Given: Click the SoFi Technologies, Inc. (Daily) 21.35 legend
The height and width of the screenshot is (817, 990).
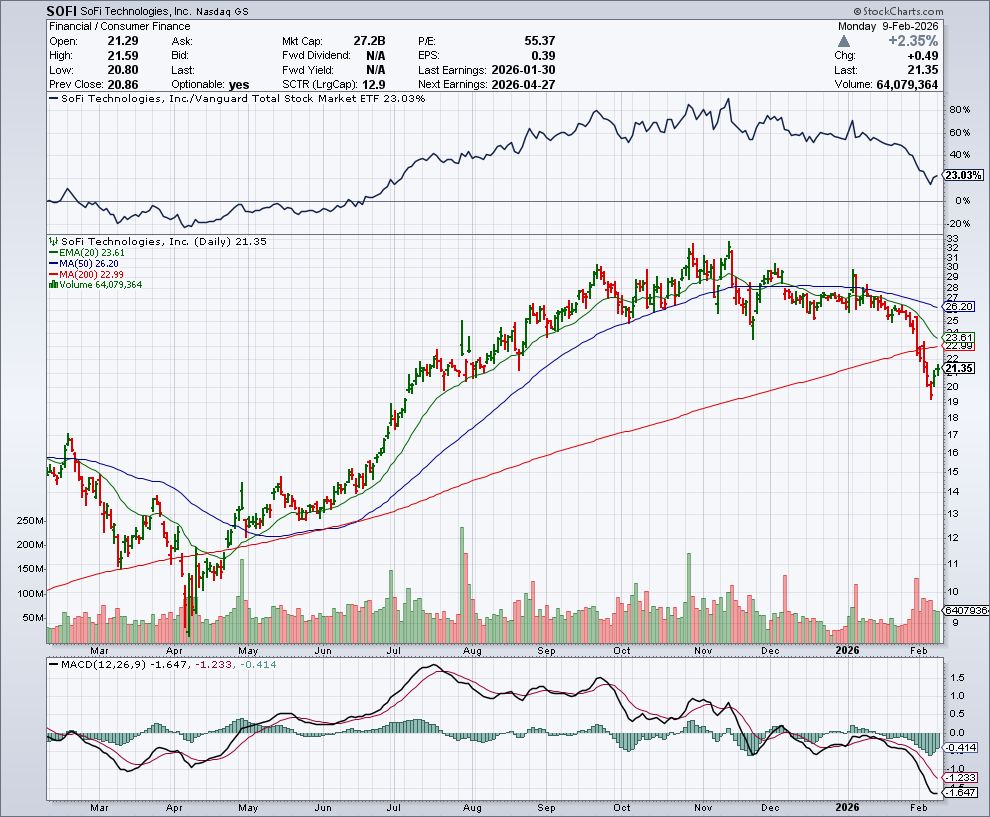Looking at the screenshot, I should point(158,241).
